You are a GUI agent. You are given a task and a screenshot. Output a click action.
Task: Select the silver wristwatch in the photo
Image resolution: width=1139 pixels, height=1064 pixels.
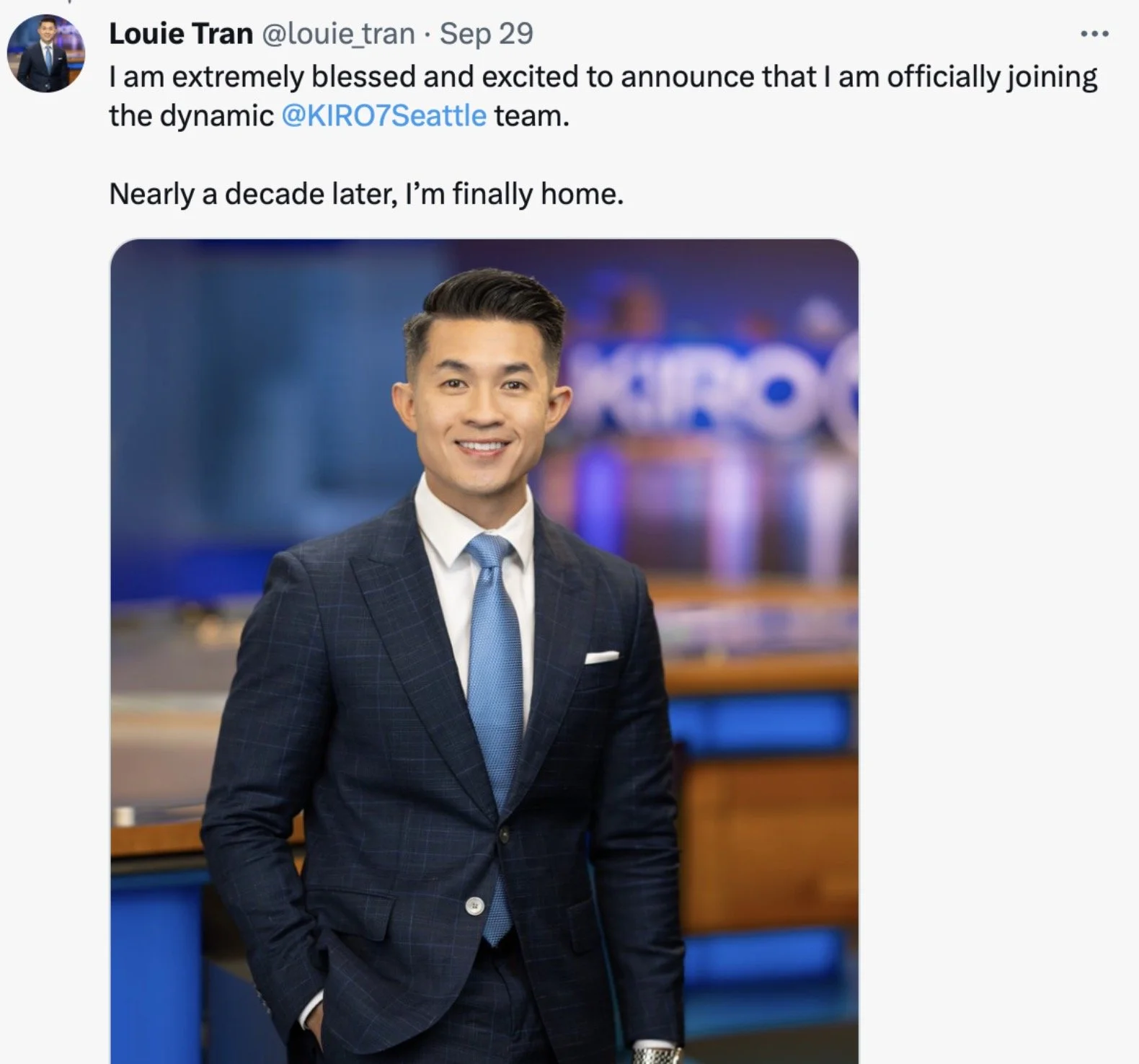[656, 1054]
